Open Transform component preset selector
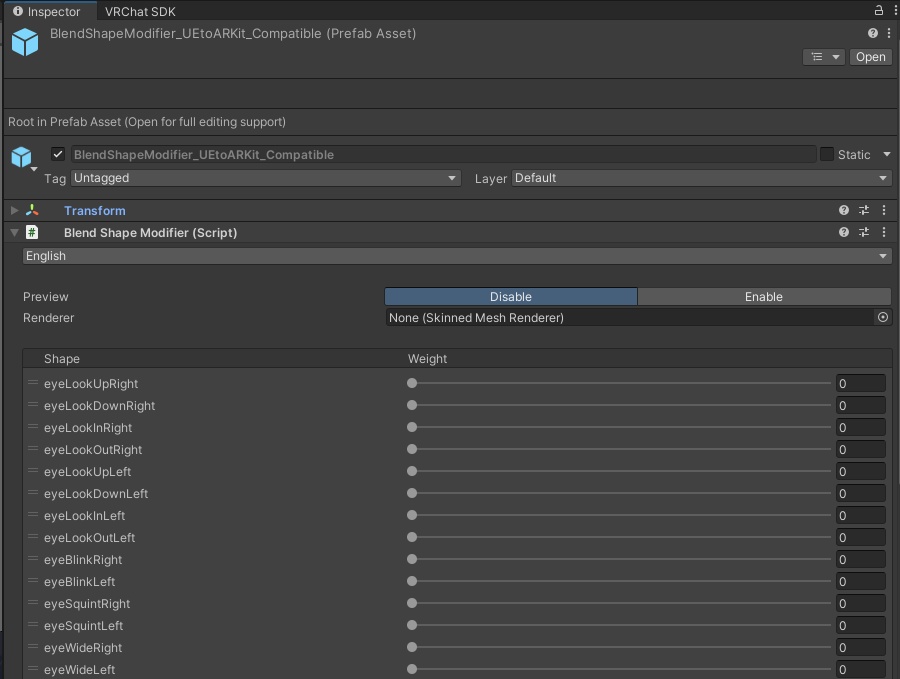 pos(864,210)
